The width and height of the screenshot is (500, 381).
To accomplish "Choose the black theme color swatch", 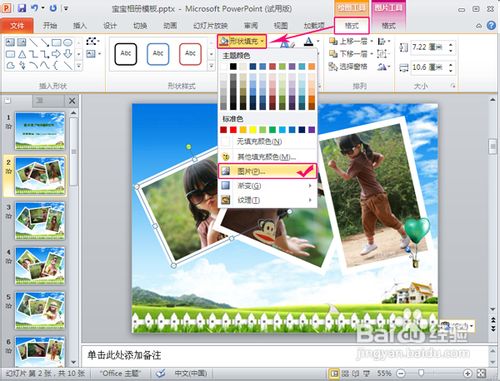I will 233,67.
